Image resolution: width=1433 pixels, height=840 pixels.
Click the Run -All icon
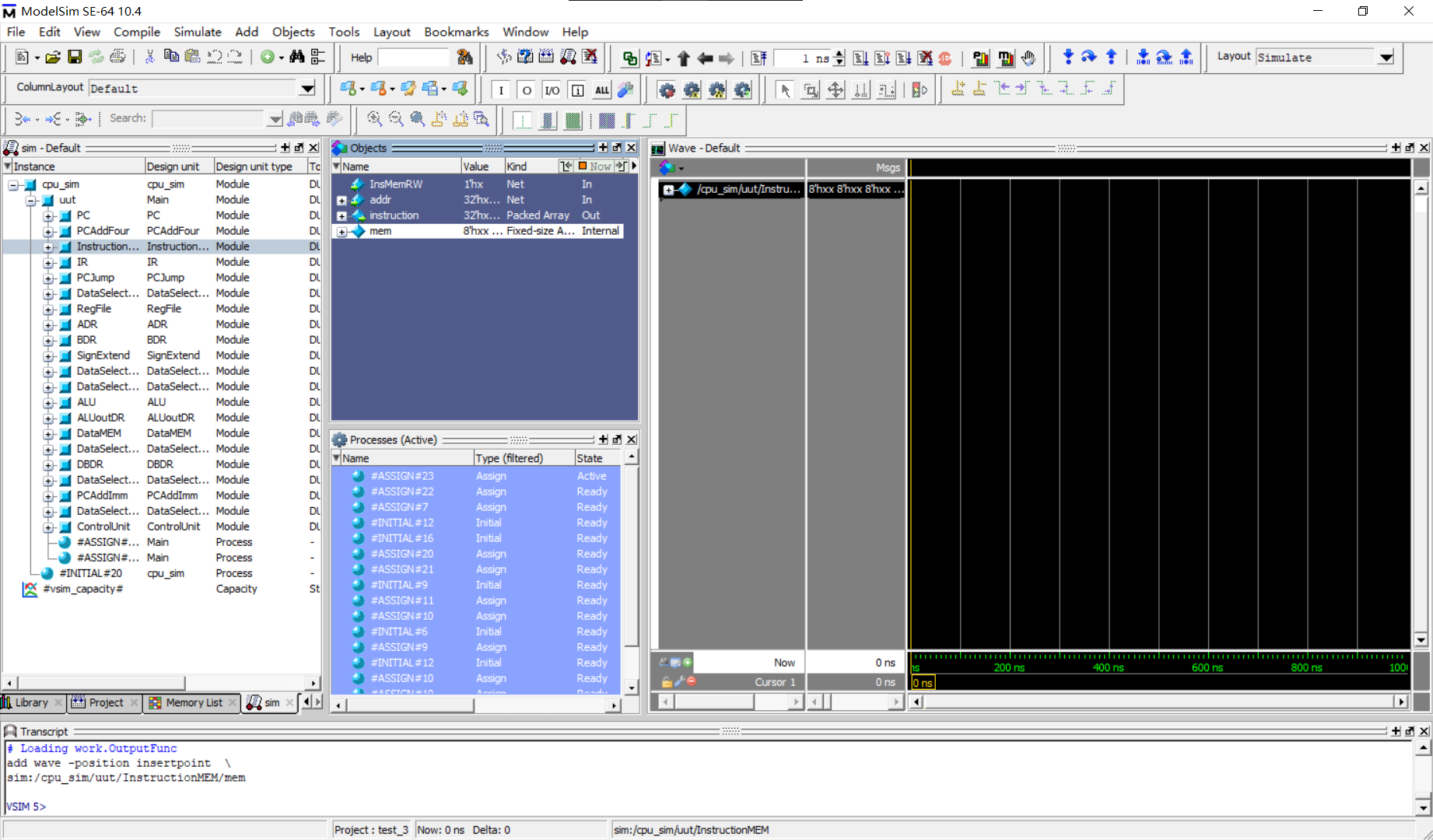903,58
